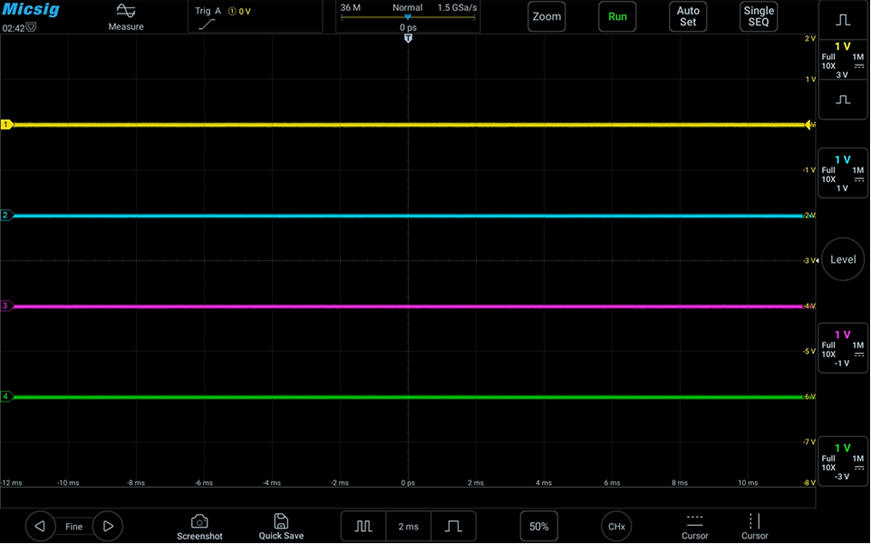This screenshot has width=871, height=544.
Task: Open channel 3 magenta 1 V settings
Action: [x=843, y=348]
